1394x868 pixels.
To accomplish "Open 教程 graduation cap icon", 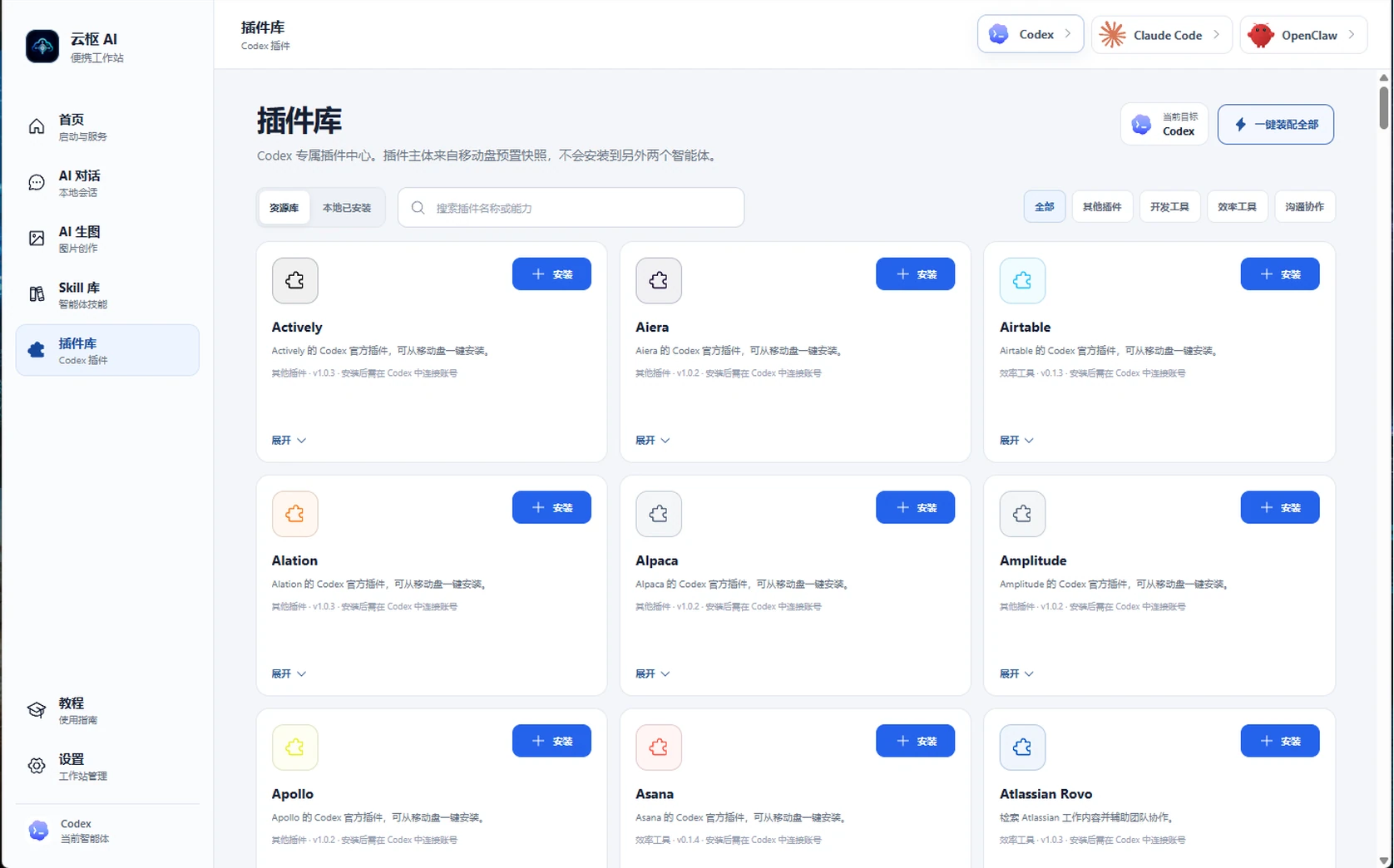I will [37, 710].
